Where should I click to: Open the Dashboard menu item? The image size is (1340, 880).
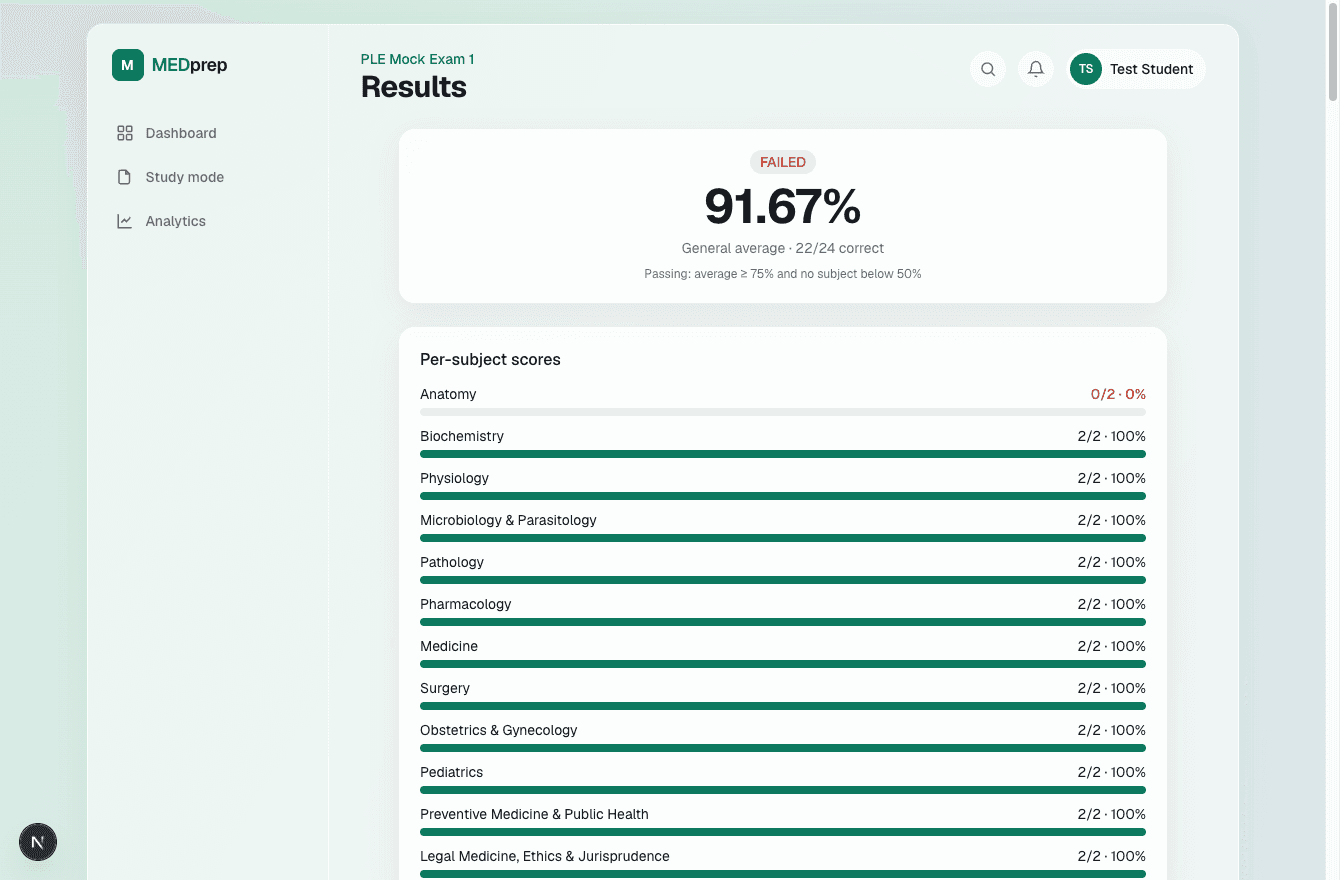181,133
